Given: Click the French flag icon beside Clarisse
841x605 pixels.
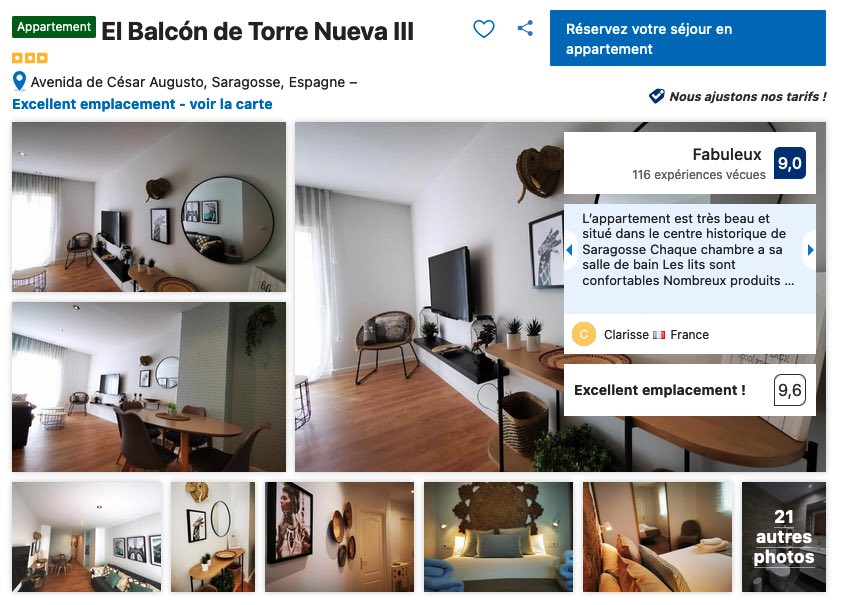Looking at the screenshot, I should [x=659, y=335].
